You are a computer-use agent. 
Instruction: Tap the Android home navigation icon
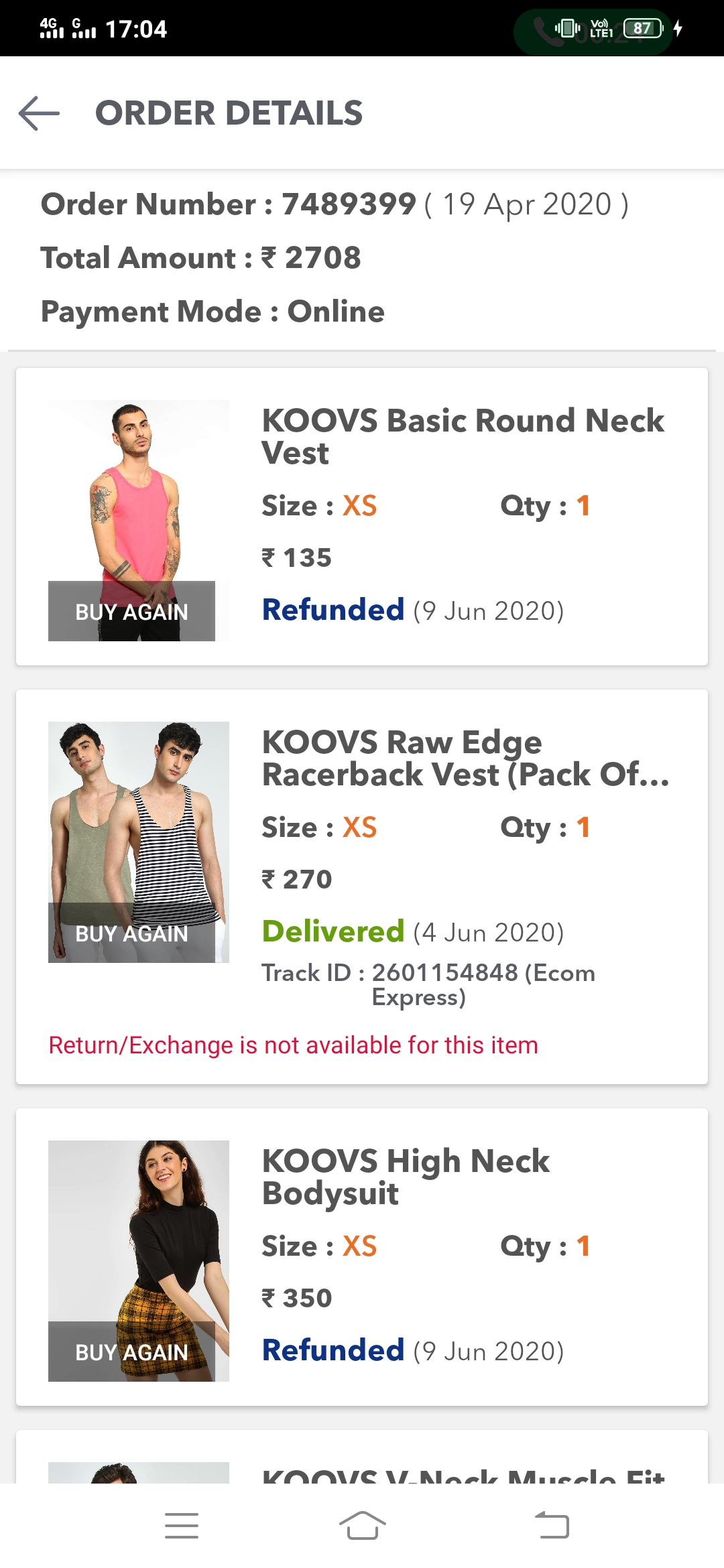[x=362, y=1526]
